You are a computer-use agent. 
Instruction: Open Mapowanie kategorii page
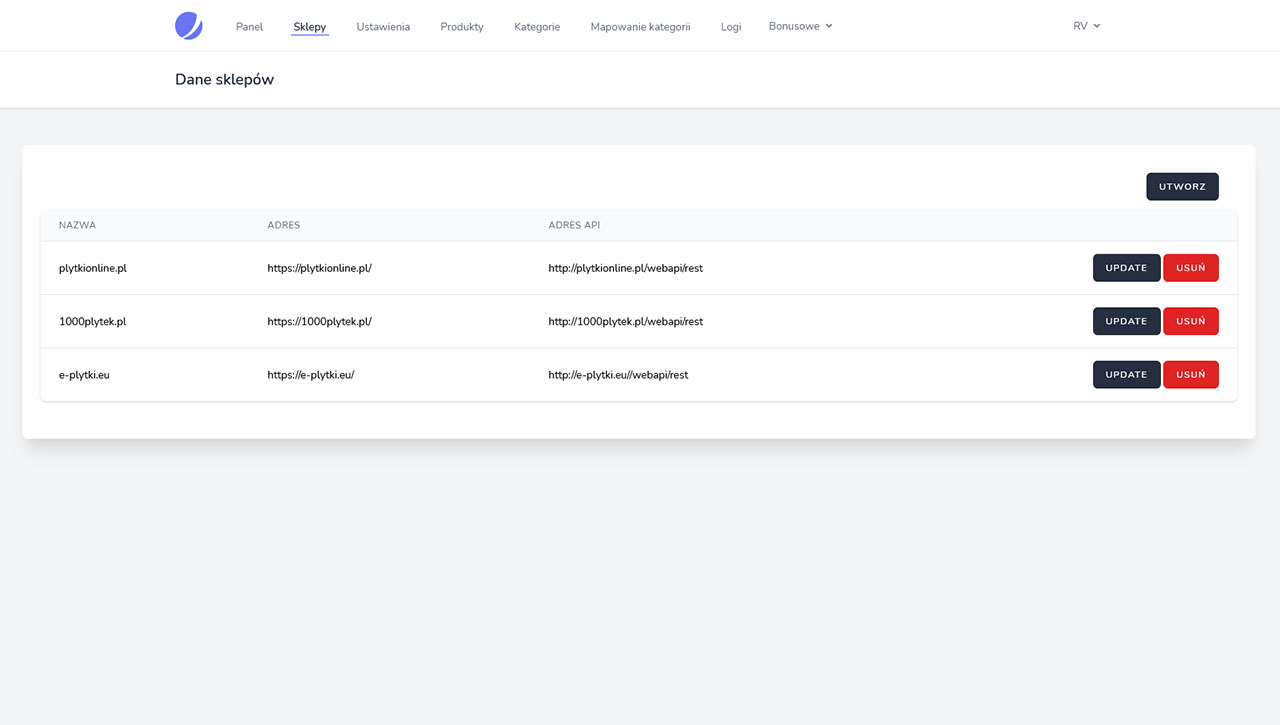(x=640, y=27)
